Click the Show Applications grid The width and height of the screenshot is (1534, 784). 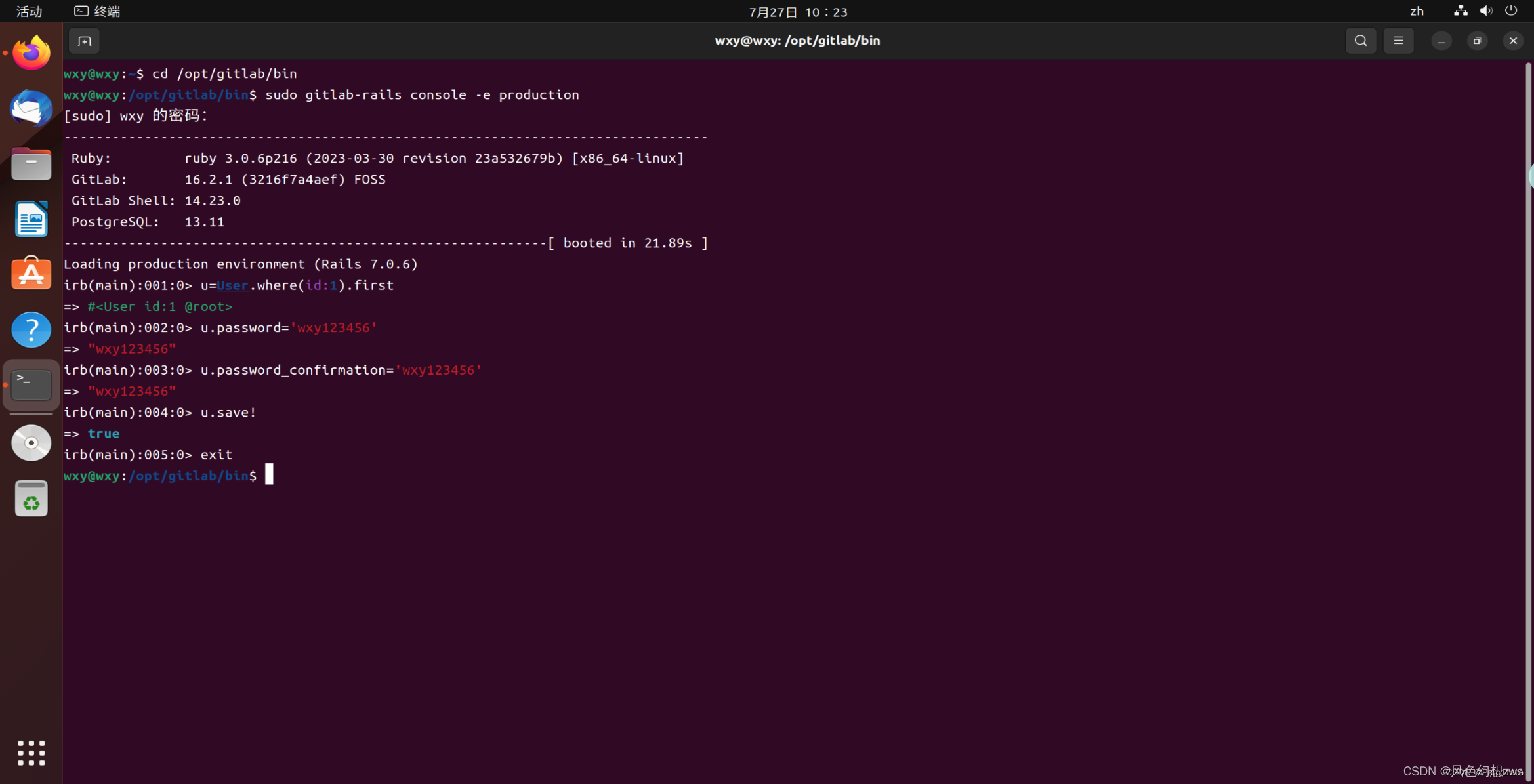(30, 753)
